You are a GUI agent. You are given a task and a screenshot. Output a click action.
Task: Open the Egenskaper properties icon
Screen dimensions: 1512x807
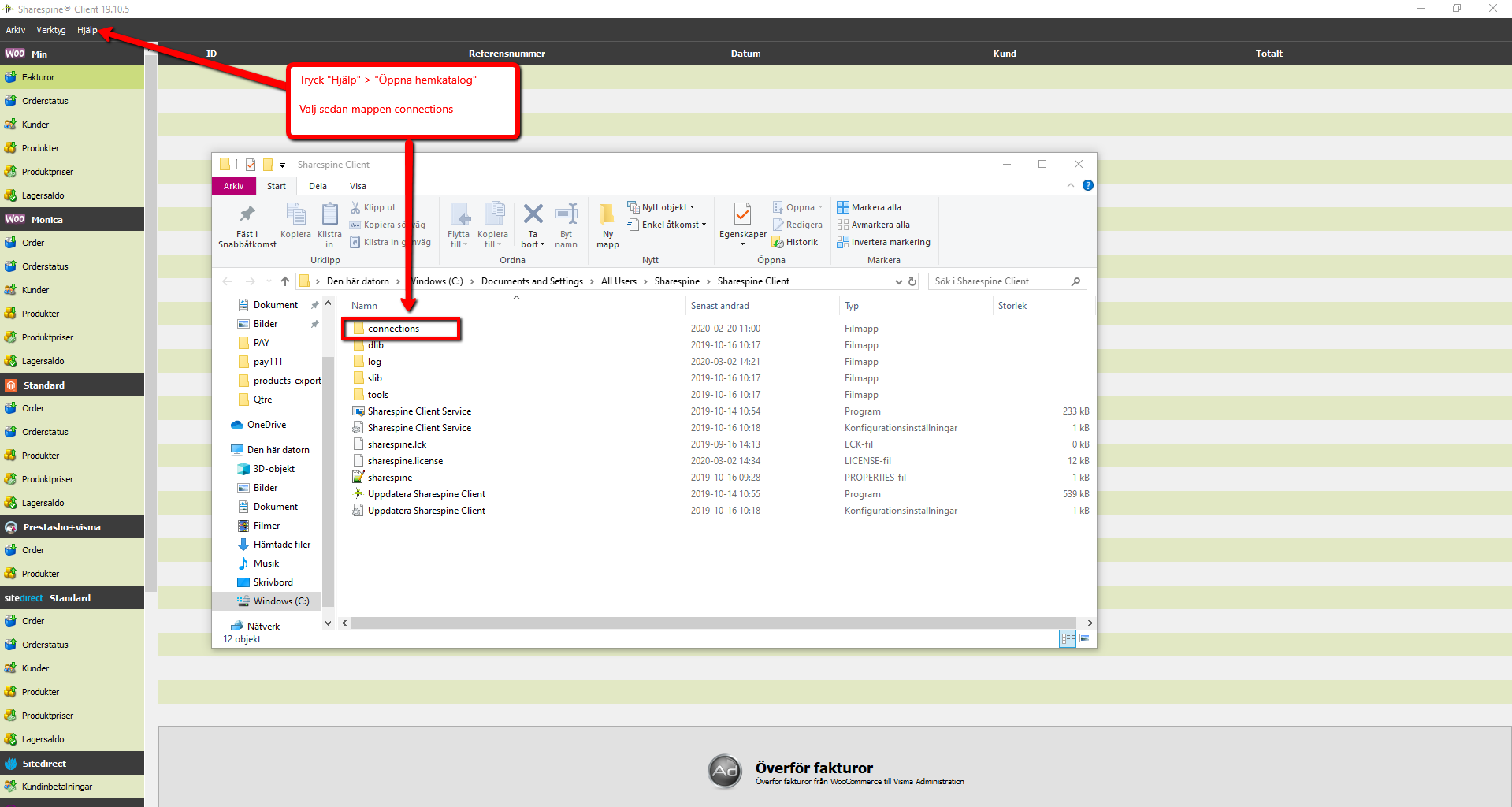pyautogui.click(x=741, y=215)
